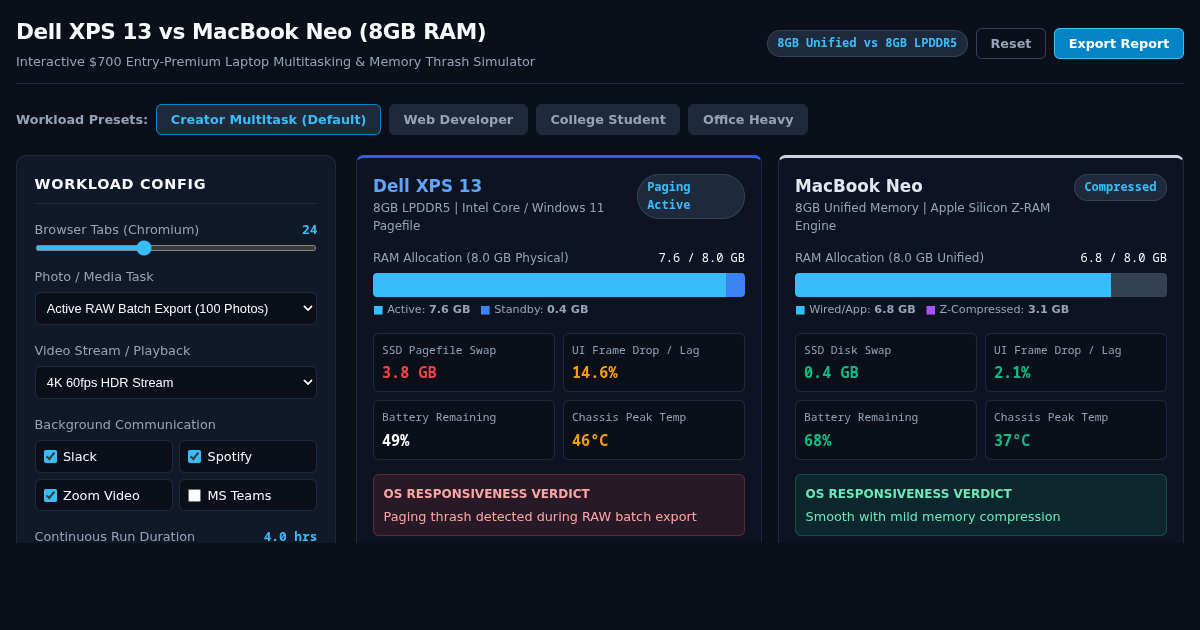Click MacBook Battery Remaining 68% value
This screenshot has height=630, width=1200.
pos(818,440)
